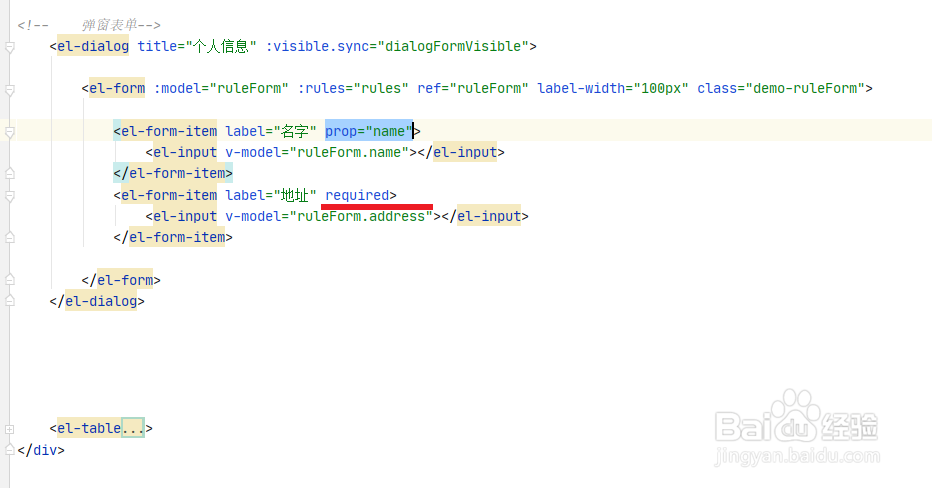
Task: Click the closing el-dialog tag
Action: [97, 301]
